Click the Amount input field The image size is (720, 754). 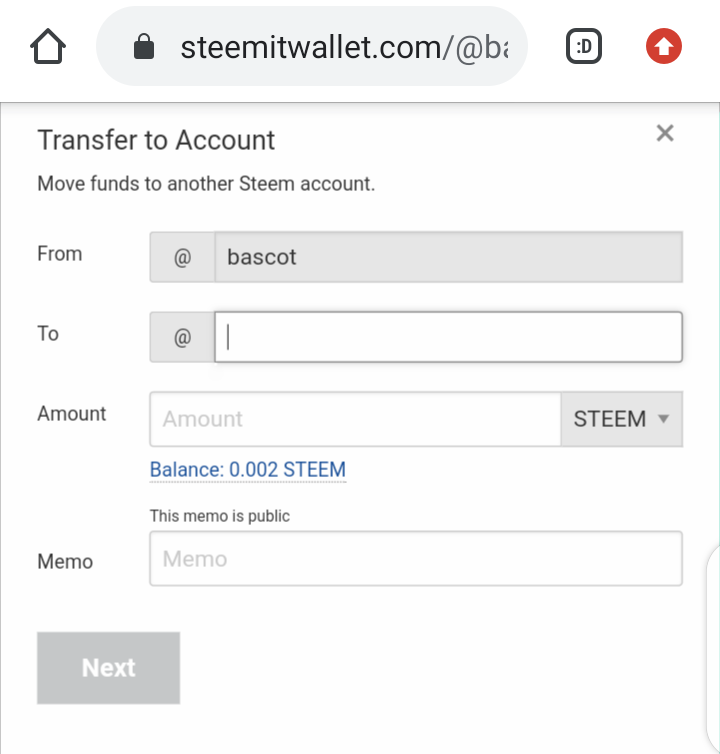pyautogui.click(x=355, y=419)
